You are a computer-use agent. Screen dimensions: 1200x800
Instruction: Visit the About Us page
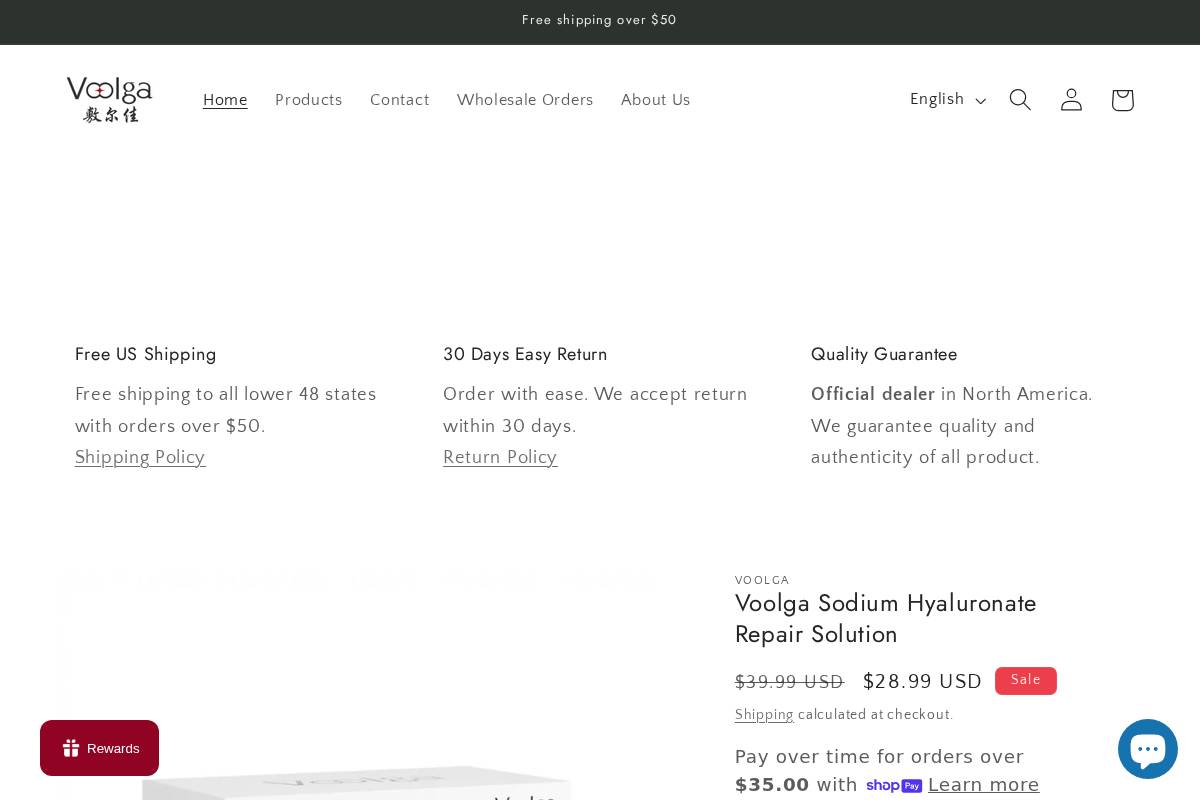[656, 100]
